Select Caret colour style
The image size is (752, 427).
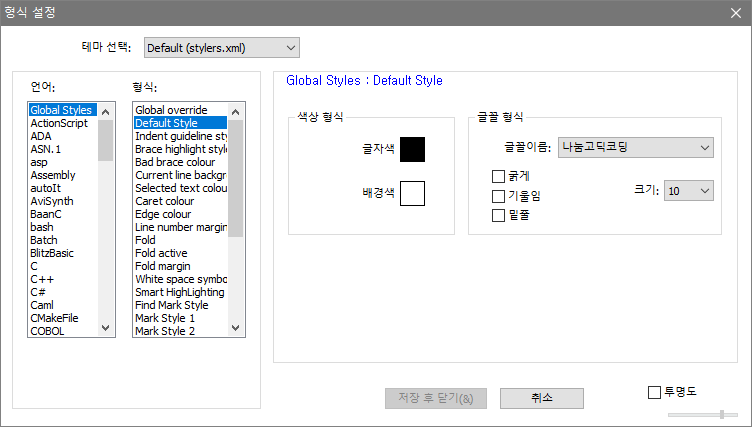click(x=180, y=201)
